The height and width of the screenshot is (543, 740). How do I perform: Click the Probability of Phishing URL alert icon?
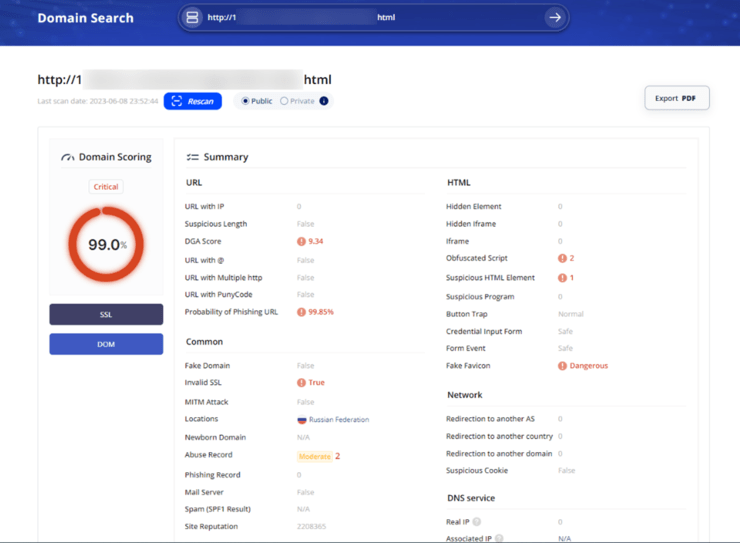301,312
